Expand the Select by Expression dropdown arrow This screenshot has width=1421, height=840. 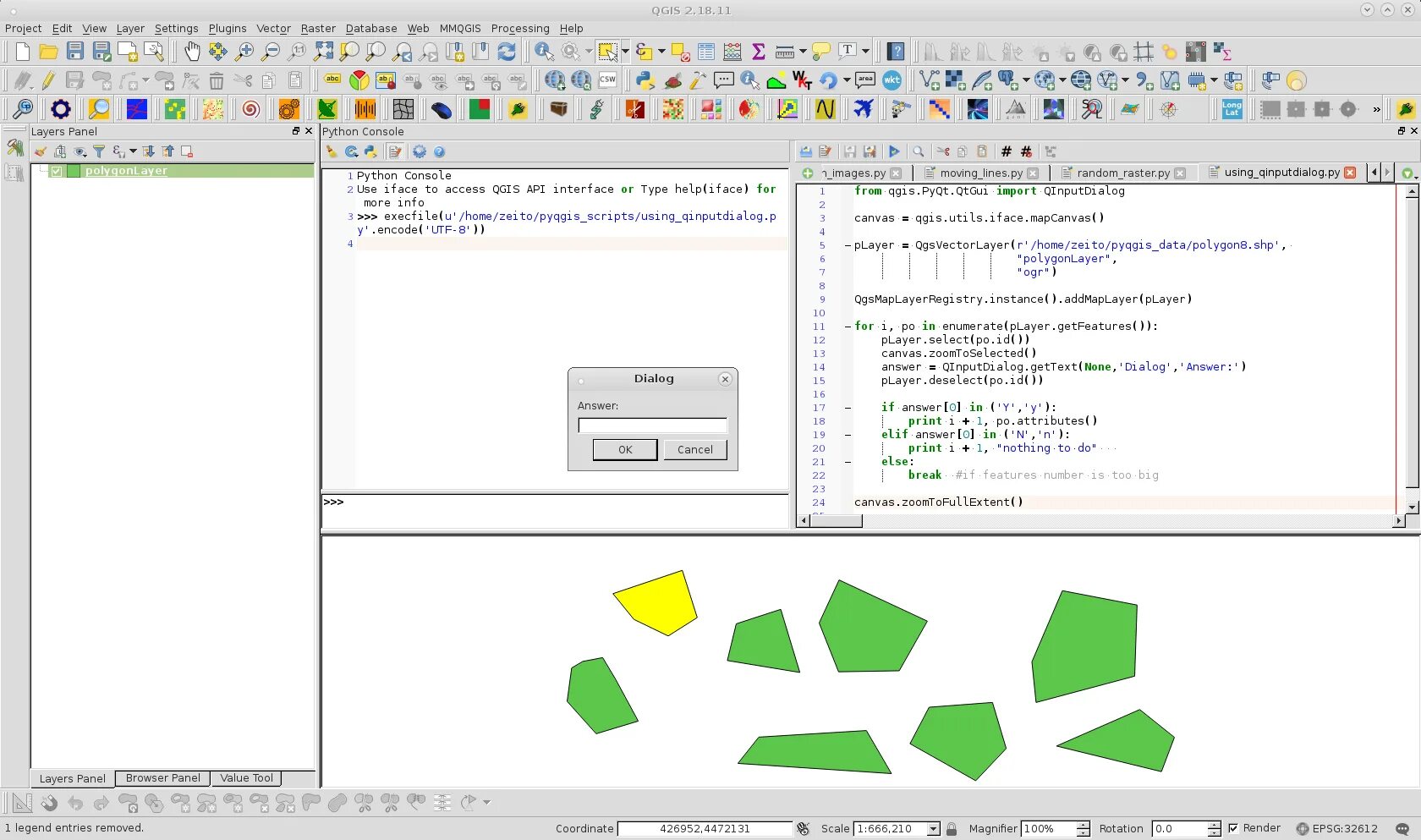[661, 52]
